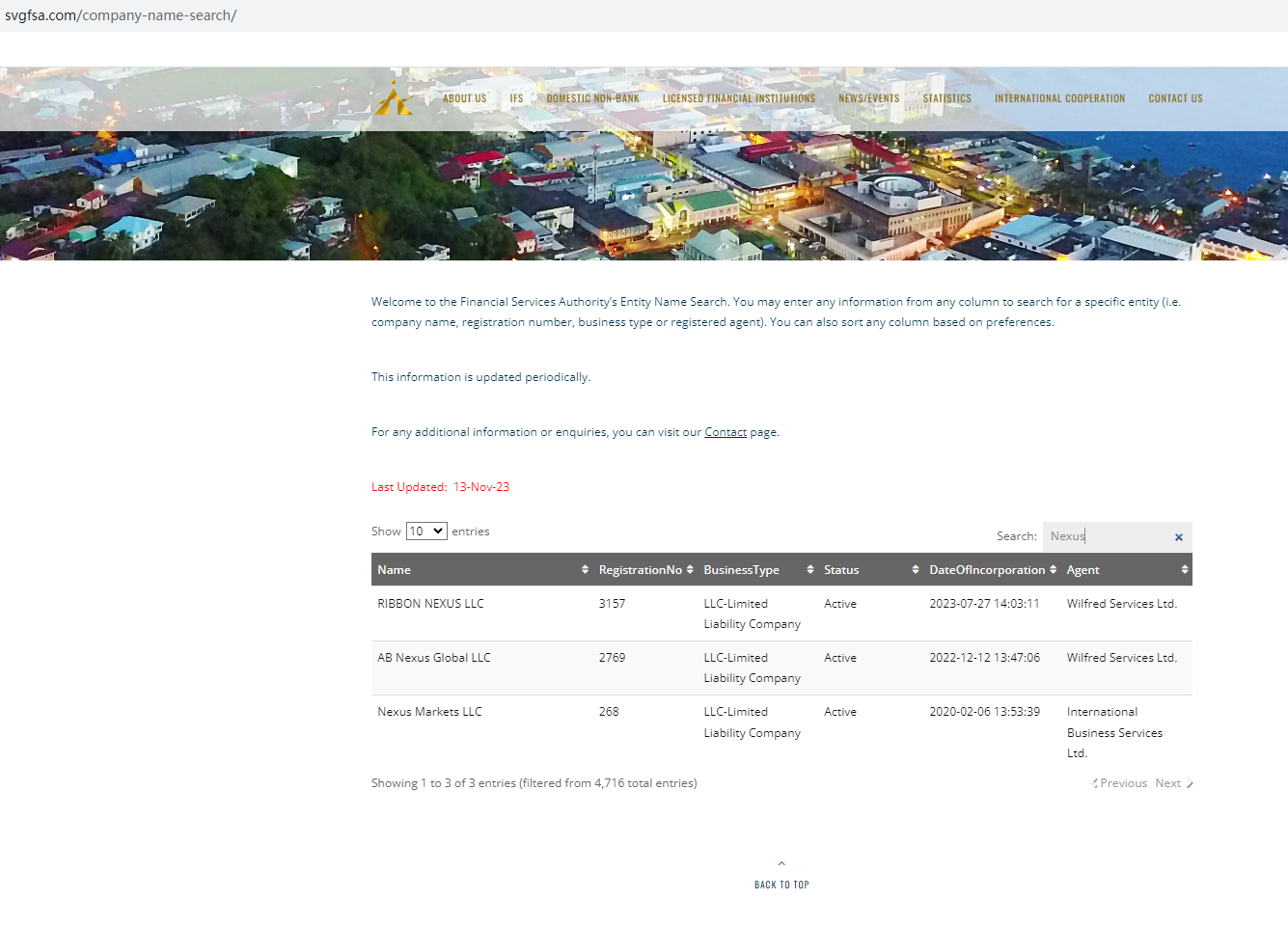Clear the search box with the X icon

point(1178,537)
